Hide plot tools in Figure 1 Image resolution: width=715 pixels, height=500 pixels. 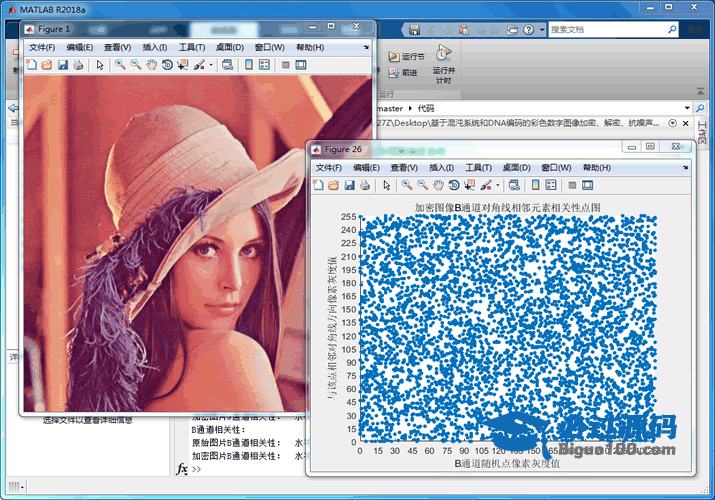[285, 65]
